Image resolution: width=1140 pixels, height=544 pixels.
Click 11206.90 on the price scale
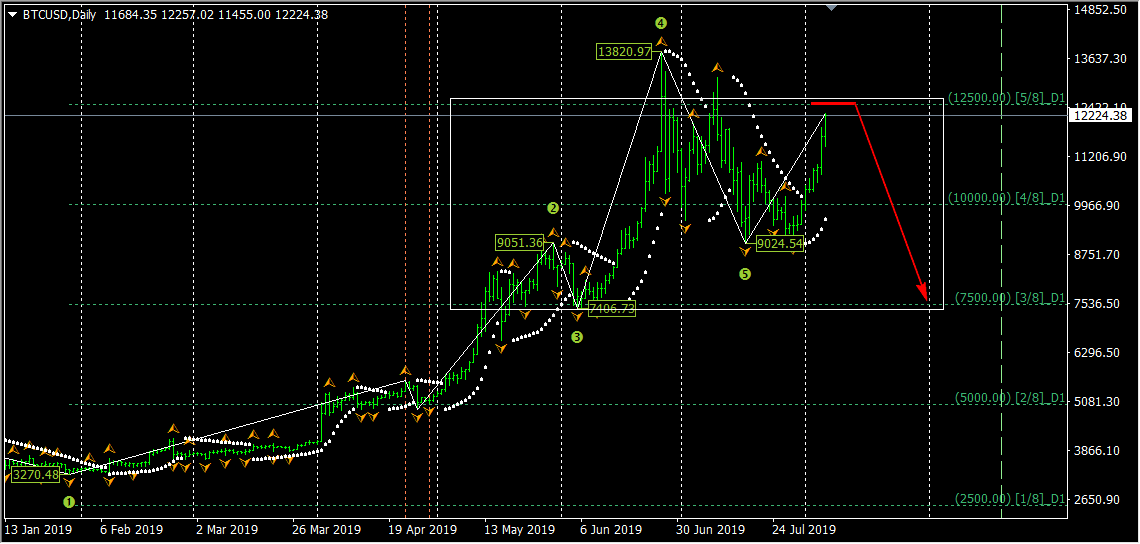pyautogui.click(x=1100, y=156)
